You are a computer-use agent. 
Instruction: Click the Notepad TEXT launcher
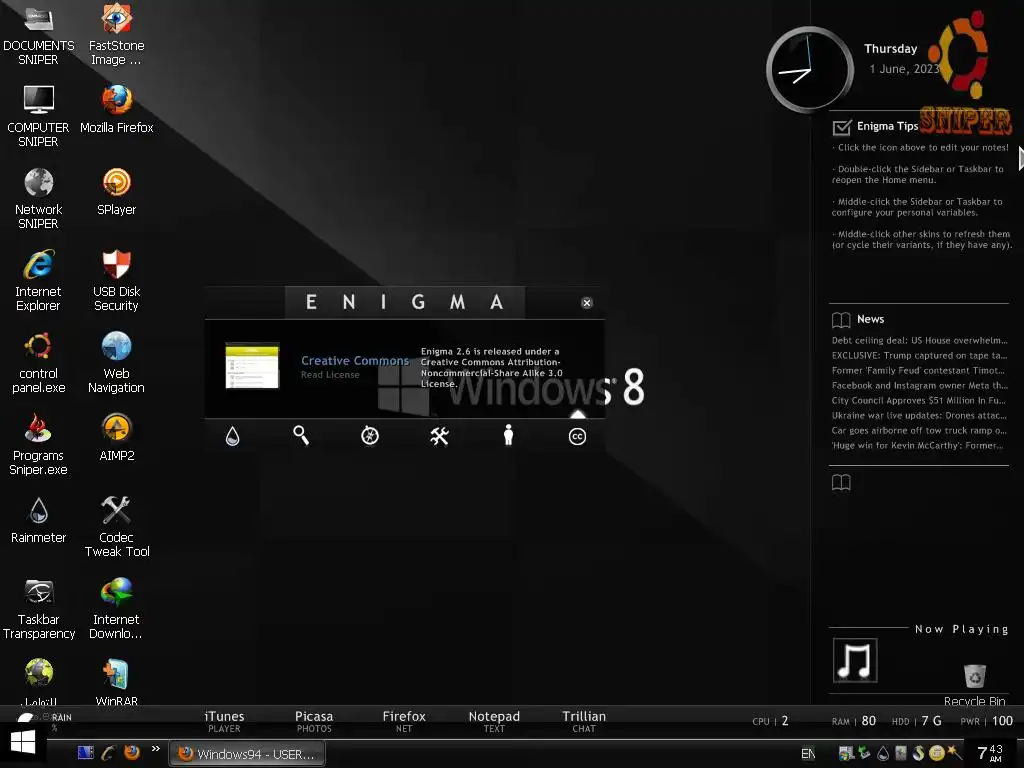point(494,721)
